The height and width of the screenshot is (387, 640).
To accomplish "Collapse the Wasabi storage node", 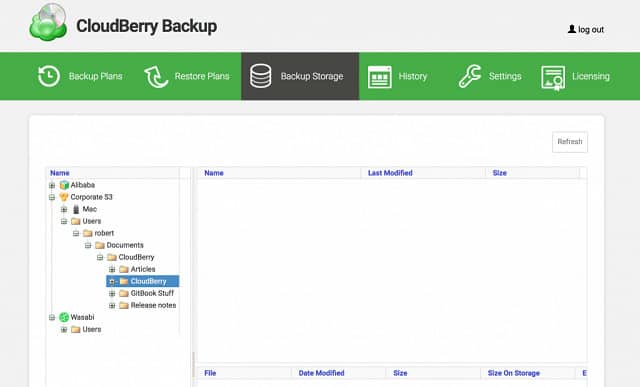I will coord(52,317).
